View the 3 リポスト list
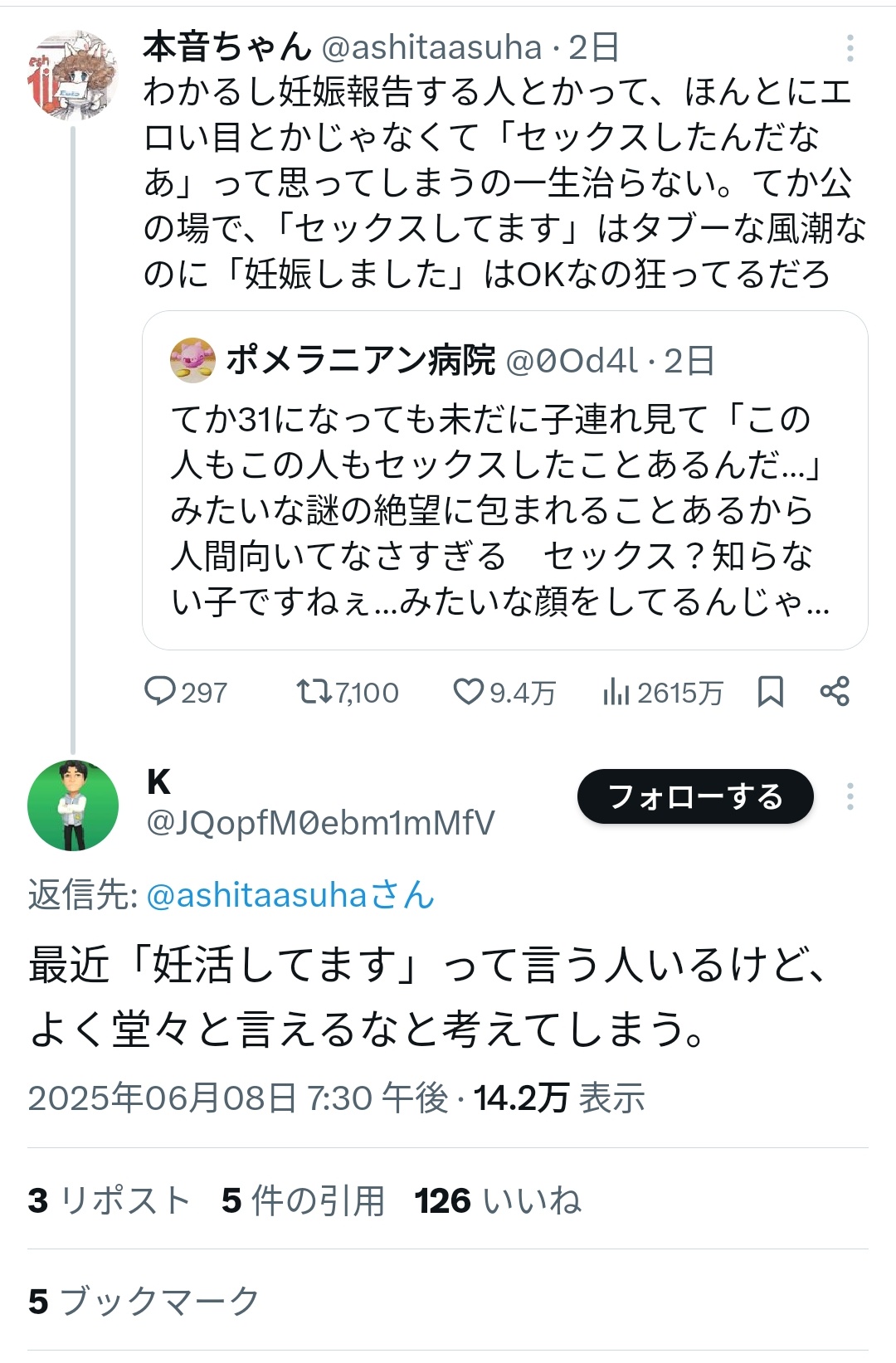This screenshot has width=896, height=1363. coord(109,1200)
